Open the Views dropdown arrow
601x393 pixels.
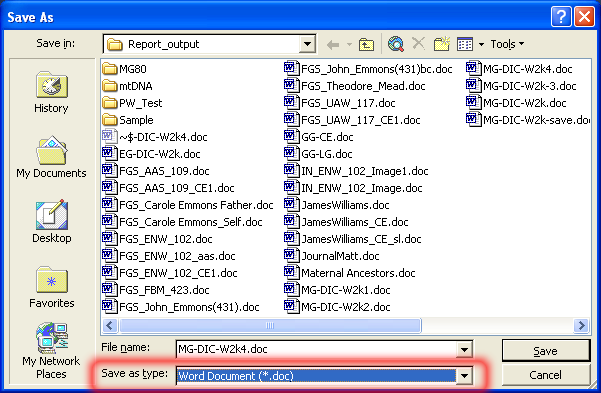[481, 44]
